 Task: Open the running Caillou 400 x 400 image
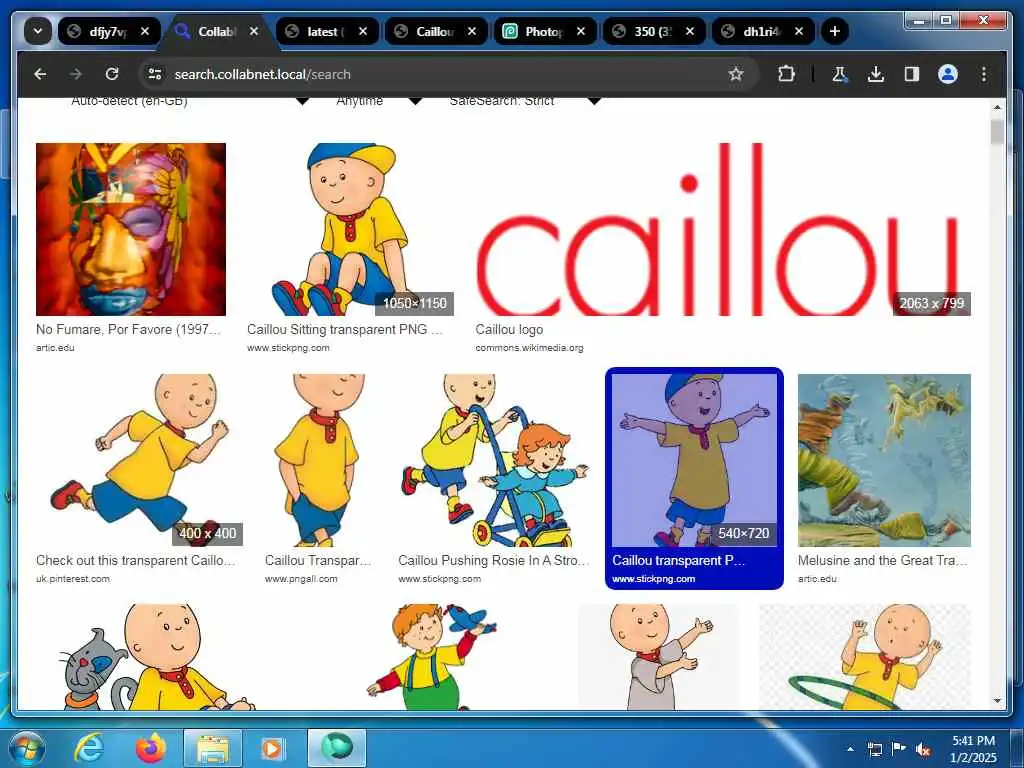(140, 460)
